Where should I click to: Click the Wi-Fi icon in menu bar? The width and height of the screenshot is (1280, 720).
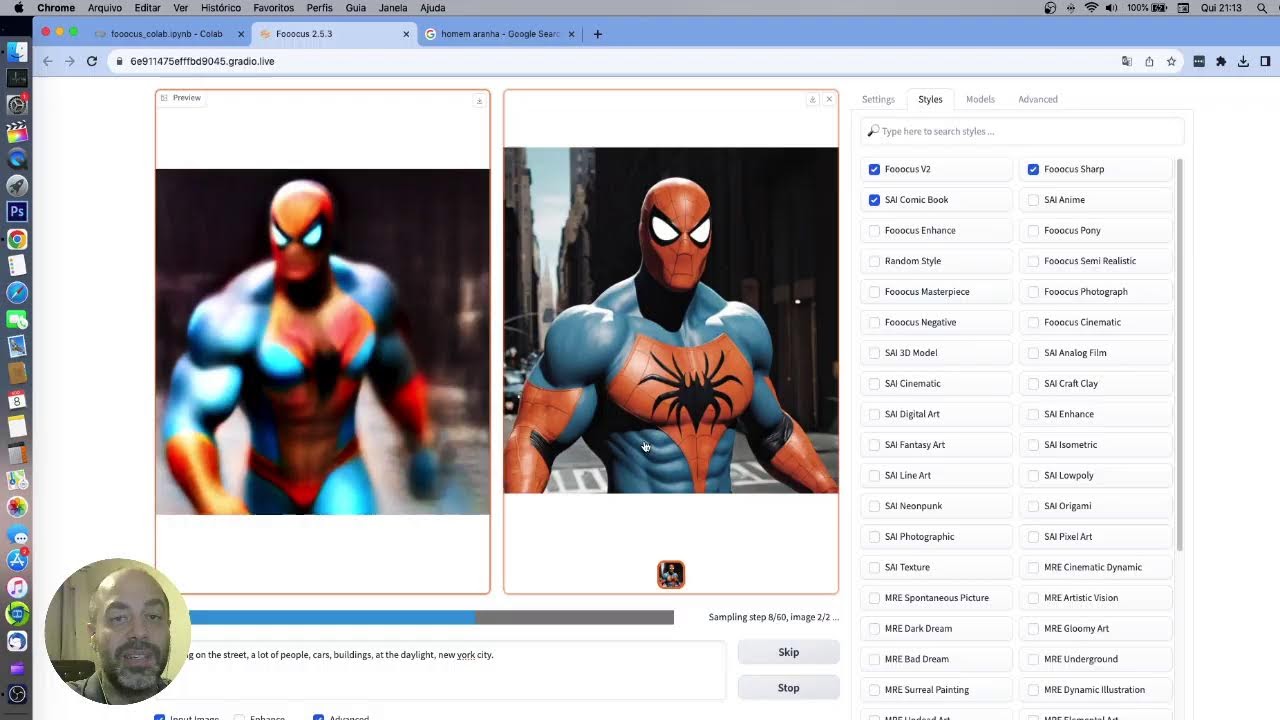(1092, 8)
